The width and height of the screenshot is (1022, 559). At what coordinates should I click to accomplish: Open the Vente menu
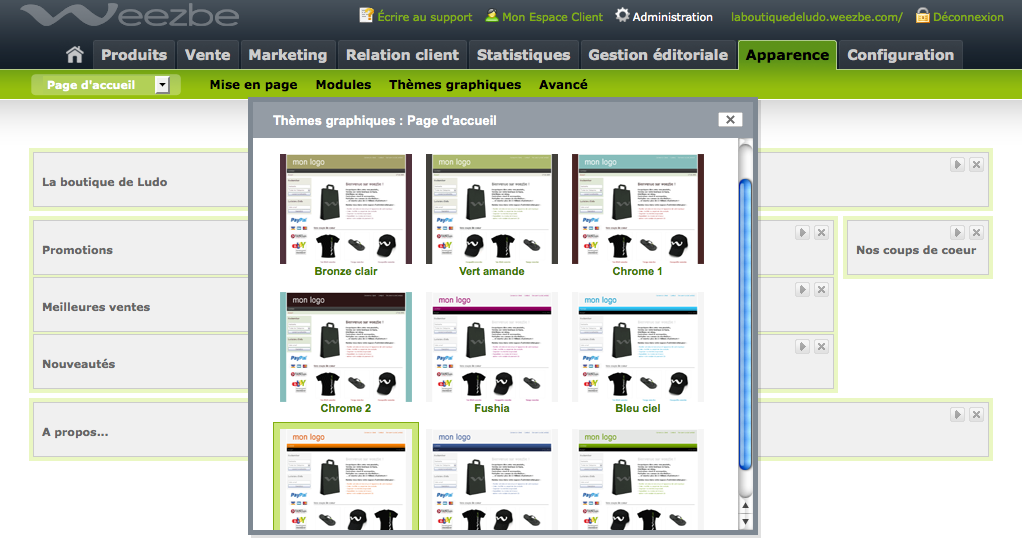tap(207, 55)
